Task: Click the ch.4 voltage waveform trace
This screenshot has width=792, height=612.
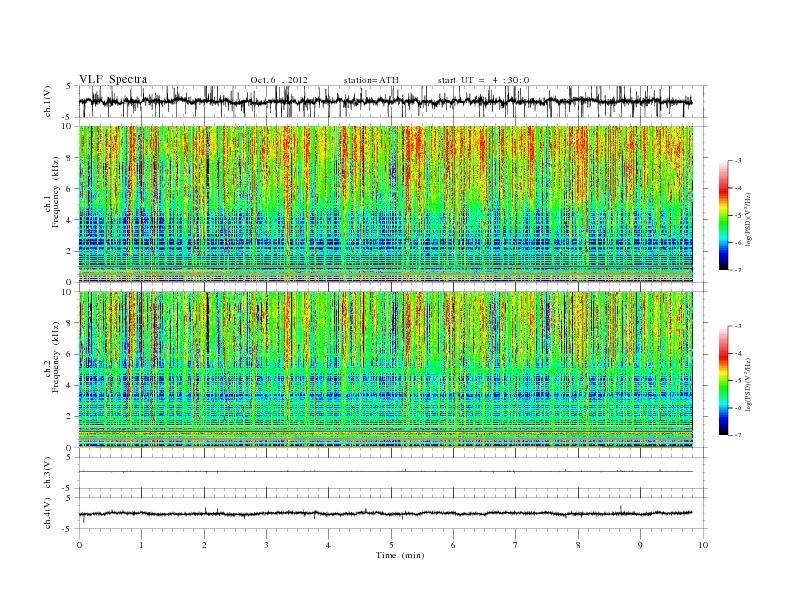Action: click(385, 514)
